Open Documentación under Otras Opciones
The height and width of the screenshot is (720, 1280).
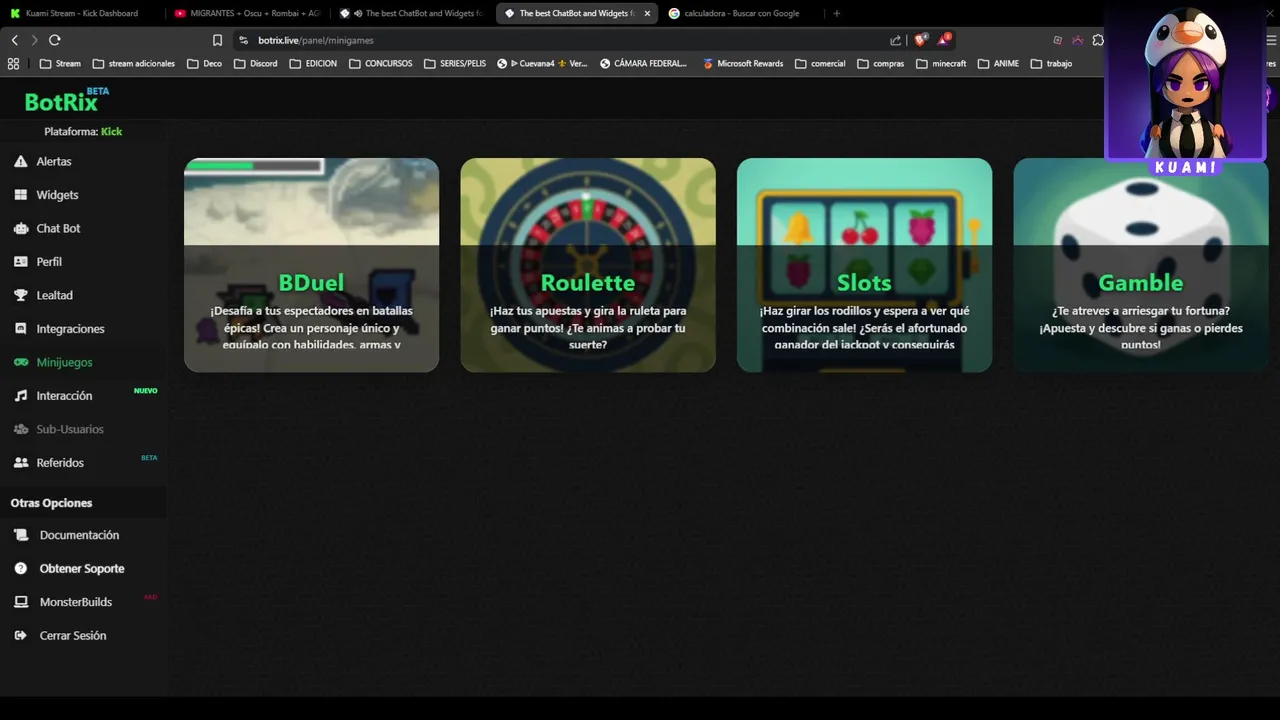79,535
